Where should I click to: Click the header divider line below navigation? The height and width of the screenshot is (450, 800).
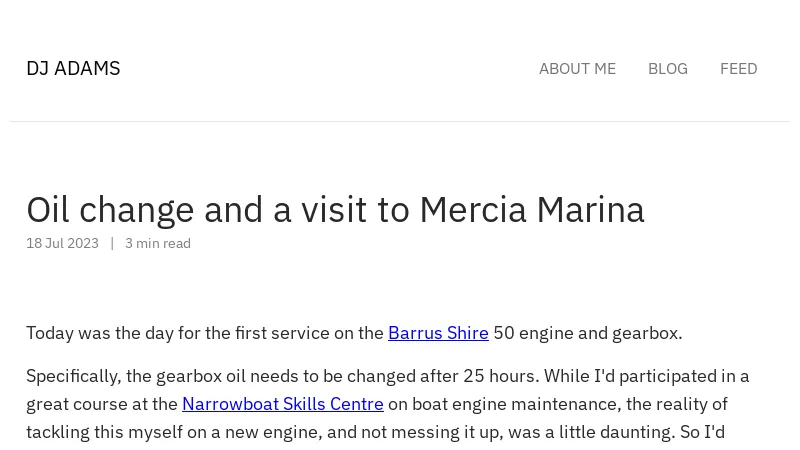click(x=400, y=121)
